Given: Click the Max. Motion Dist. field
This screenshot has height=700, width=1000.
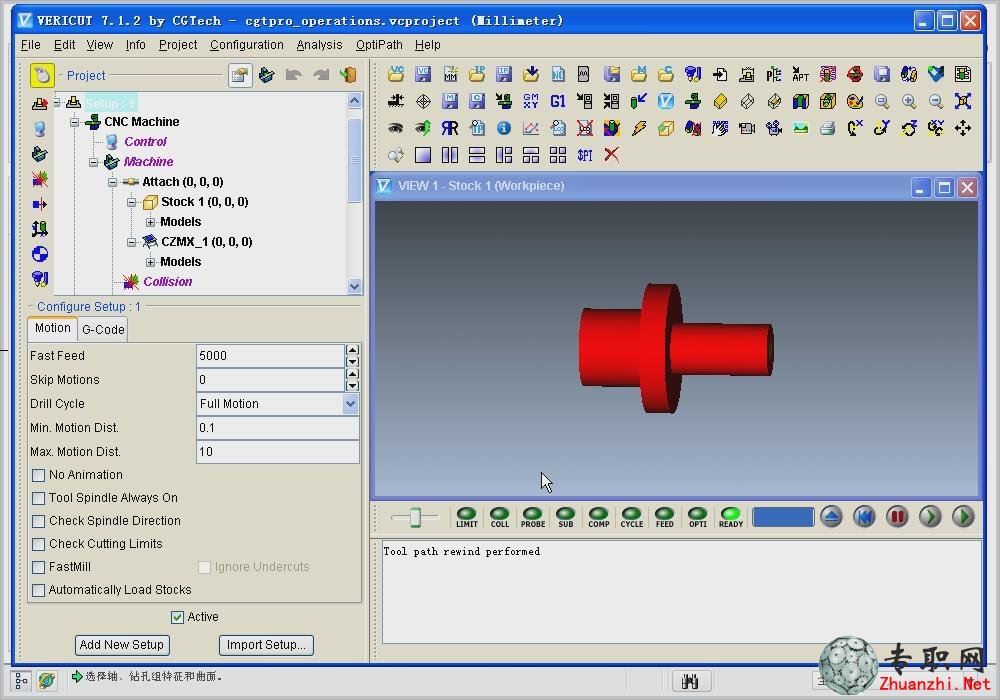Looking at the screenshot, I should point(277,452).
